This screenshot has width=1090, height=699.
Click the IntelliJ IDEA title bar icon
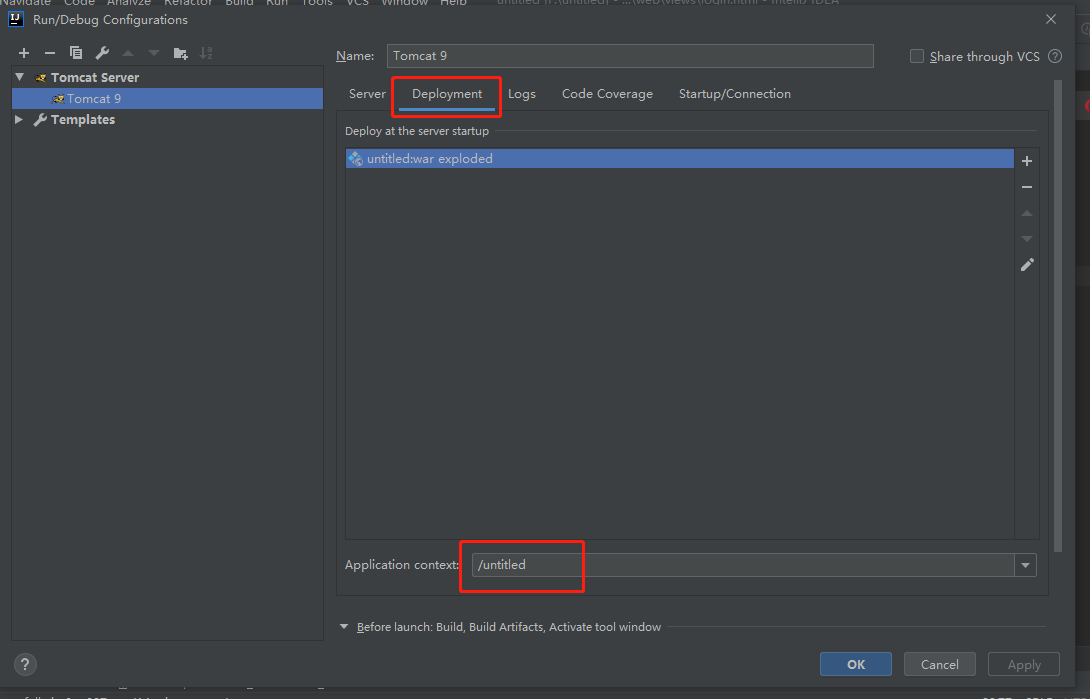click(16, 19)
